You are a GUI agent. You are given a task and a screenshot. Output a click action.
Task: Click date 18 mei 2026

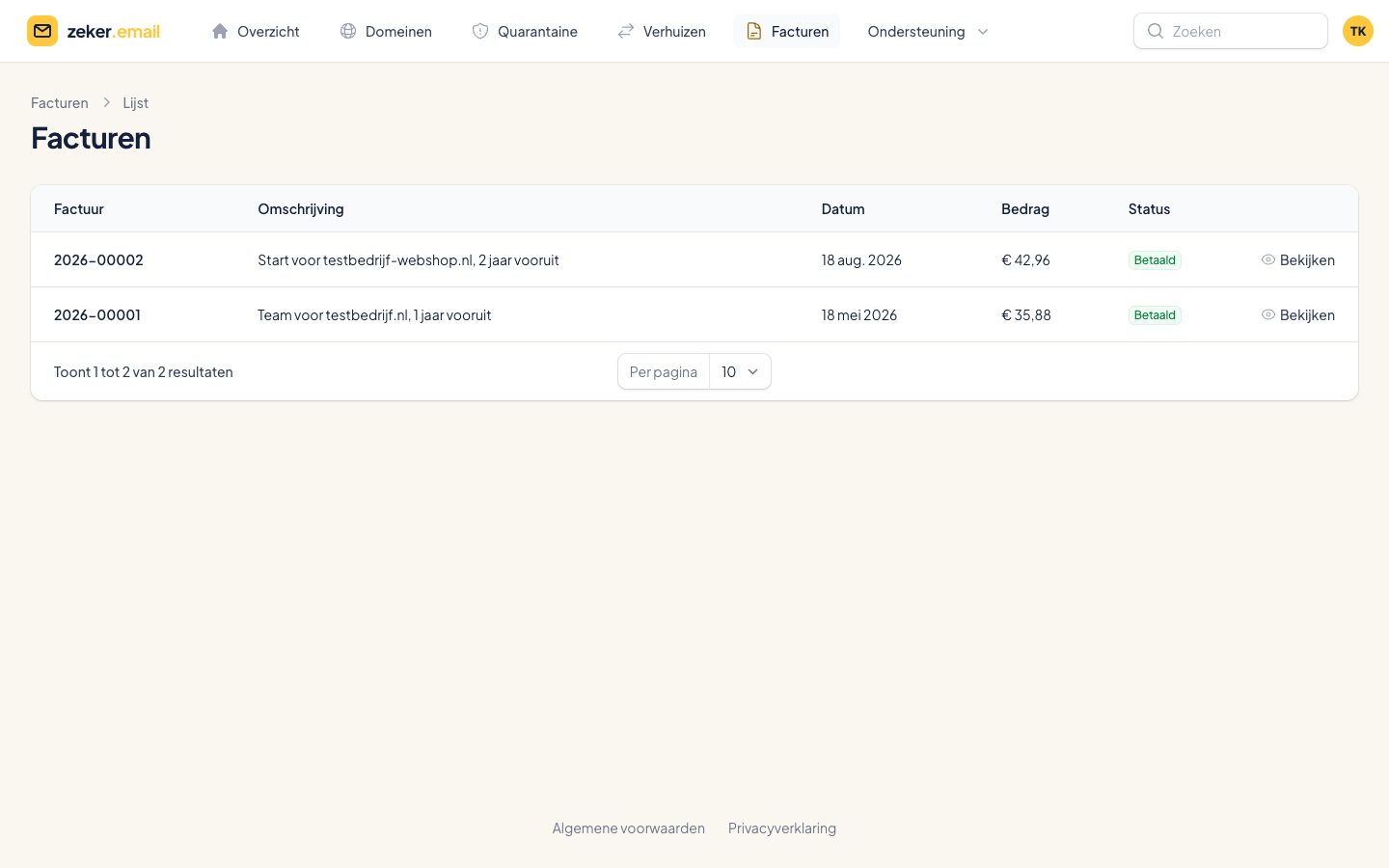tap(859, 314)
